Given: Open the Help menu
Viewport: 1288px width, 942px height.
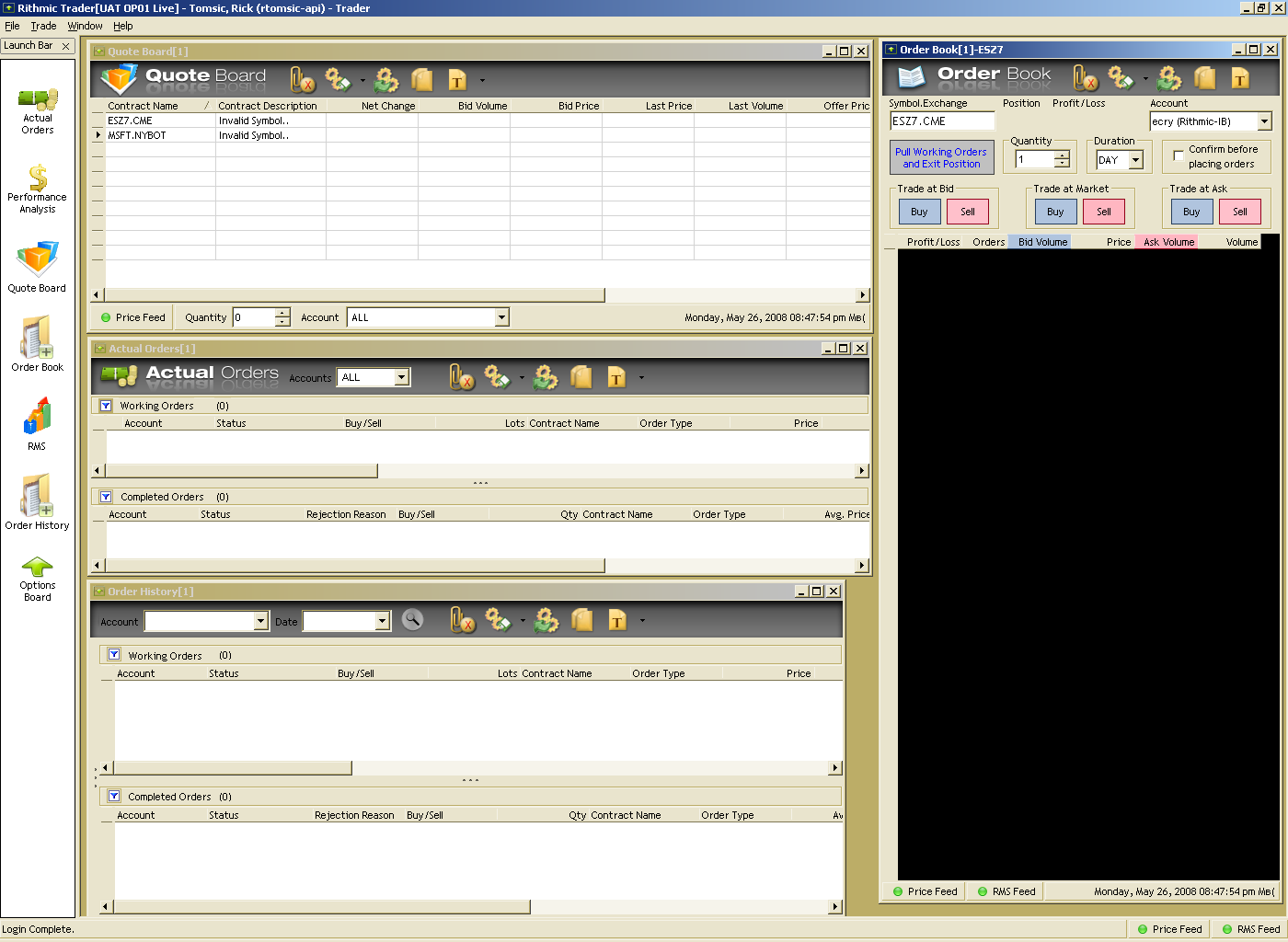Looking at the screenshot, I should [x=123, y=26].
